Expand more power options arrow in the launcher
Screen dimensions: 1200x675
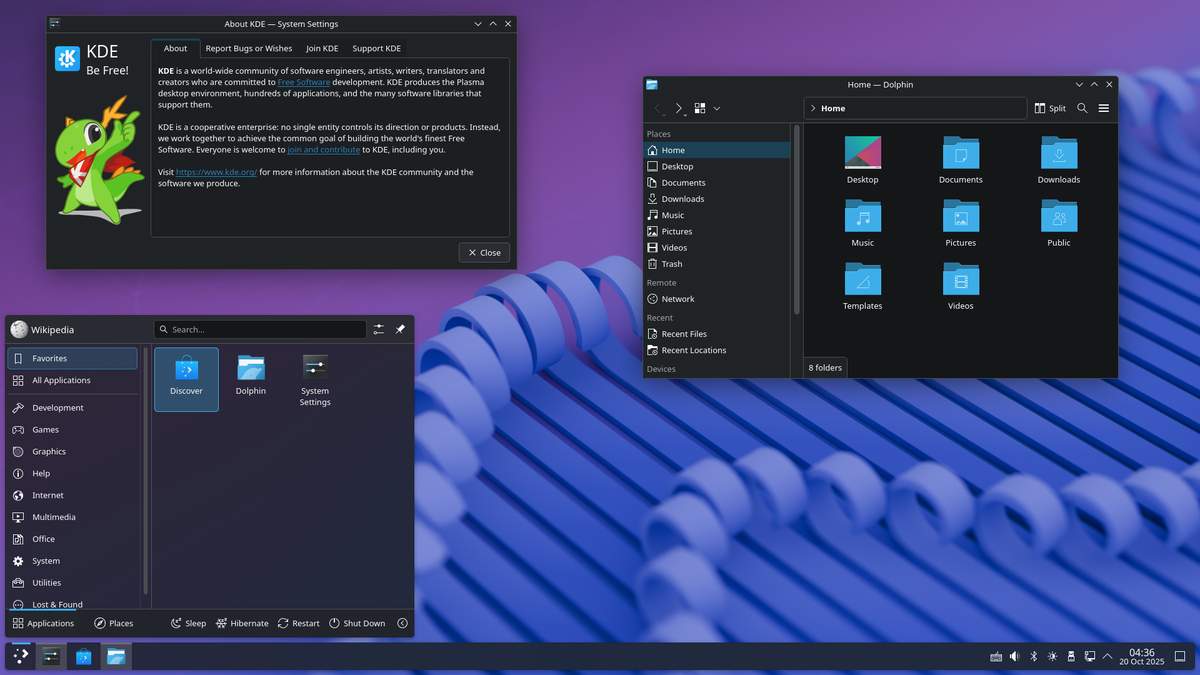(x=402, y=623)
